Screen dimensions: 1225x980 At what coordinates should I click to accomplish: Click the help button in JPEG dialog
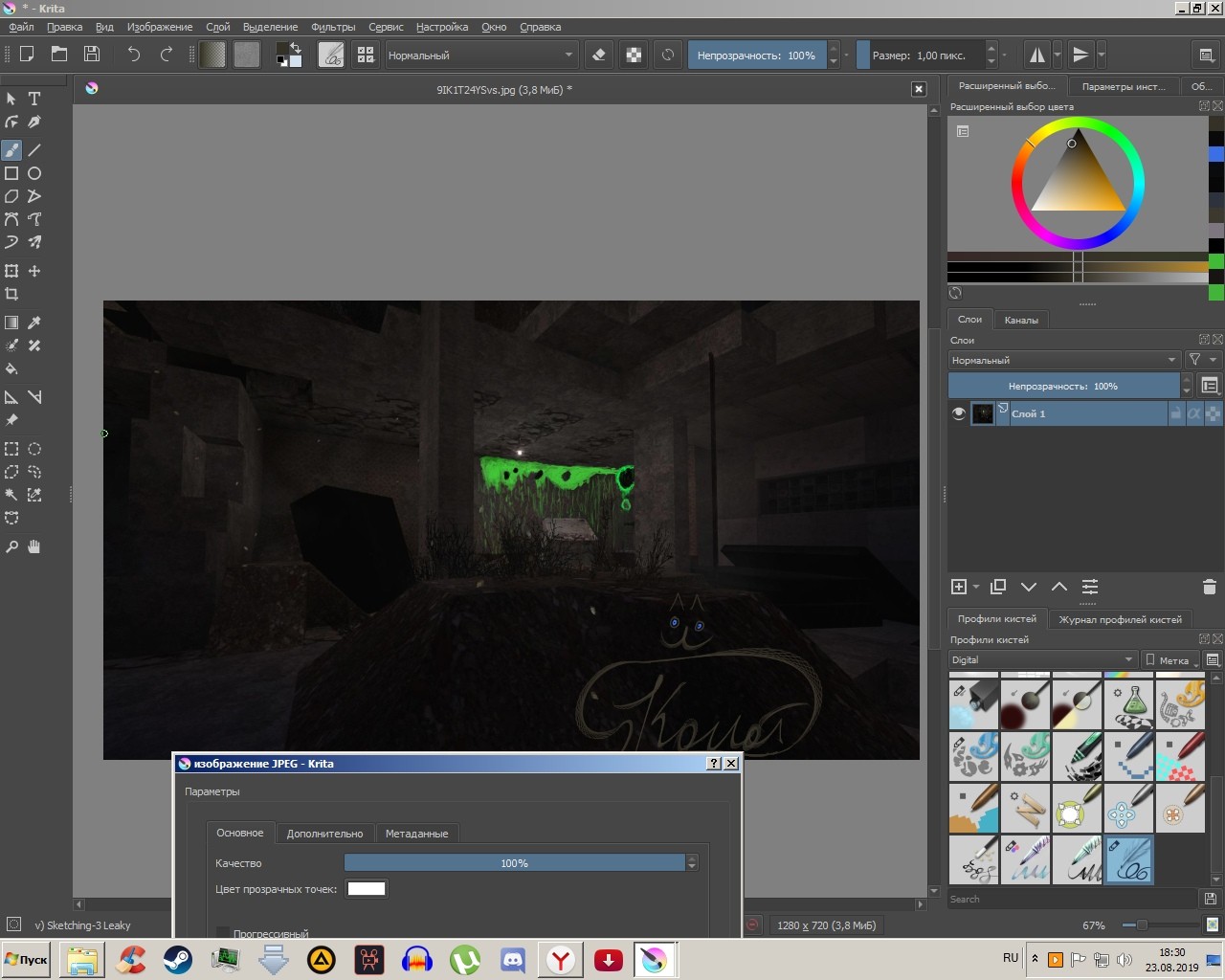(714, 763)
